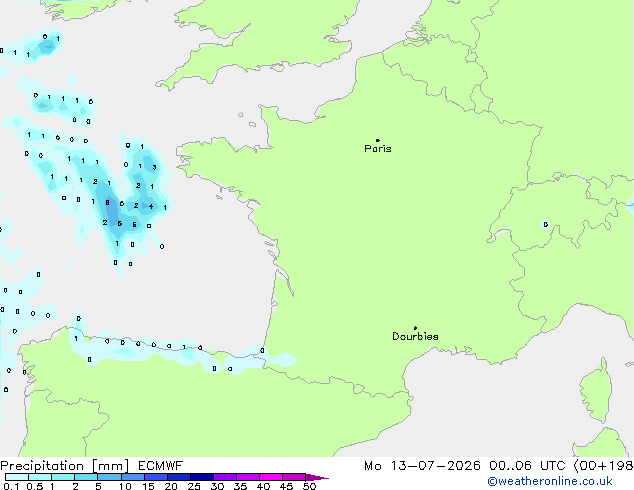The image size is (634, 490).
Task: Click the ECMWF model label
Action: (x=161, y=466)
